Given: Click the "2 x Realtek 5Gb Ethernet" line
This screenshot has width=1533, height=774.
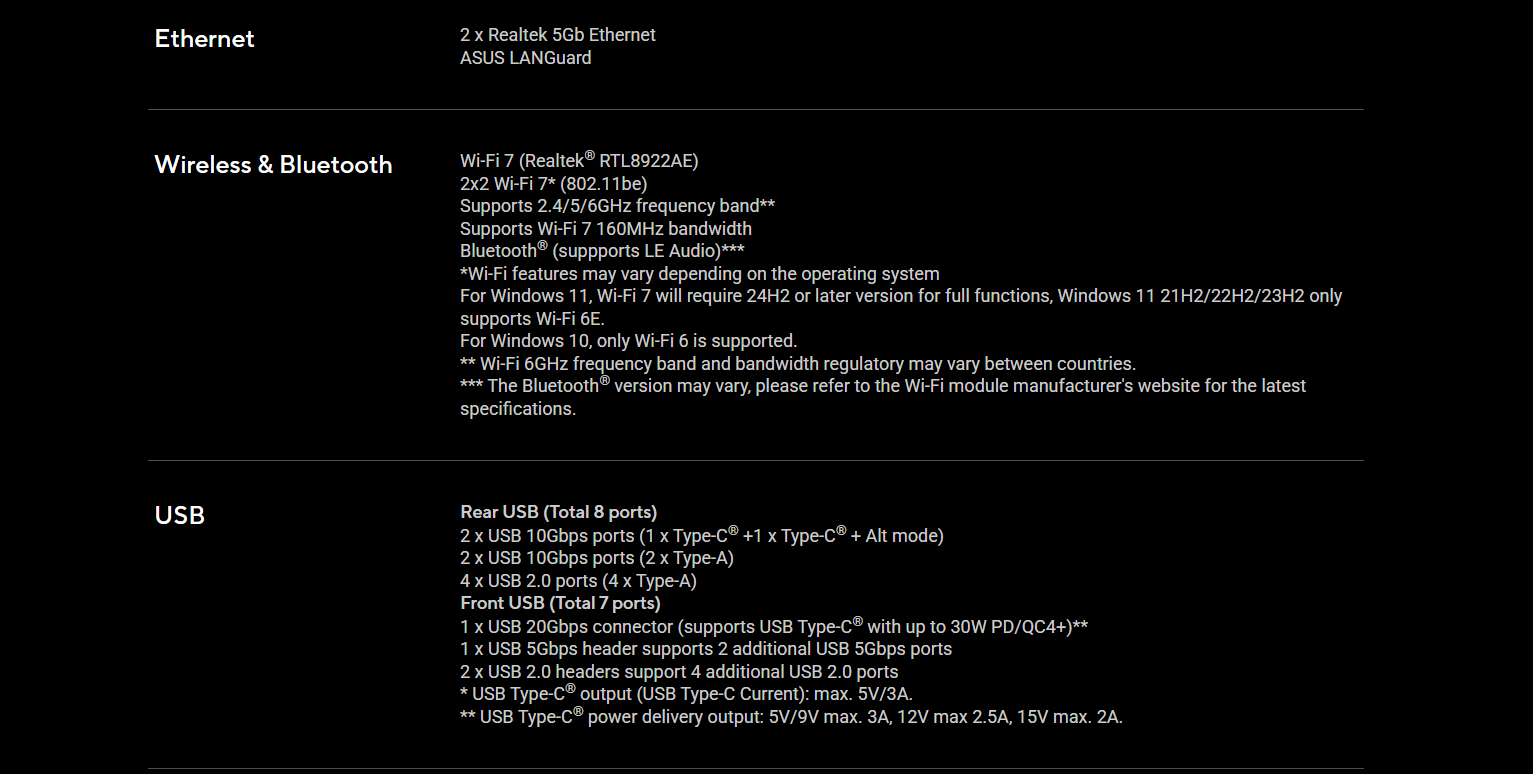Looking at the screenshot, I should [557, 35].
